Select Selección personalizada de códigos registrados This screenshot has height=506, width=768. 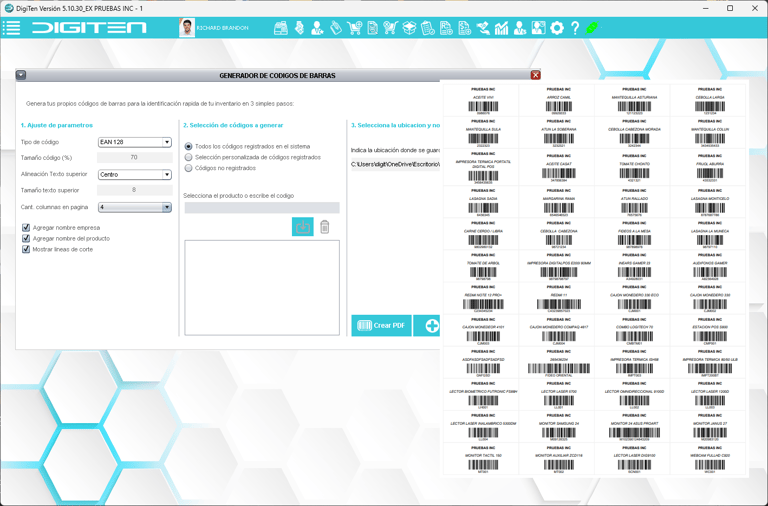click(188, 157)
